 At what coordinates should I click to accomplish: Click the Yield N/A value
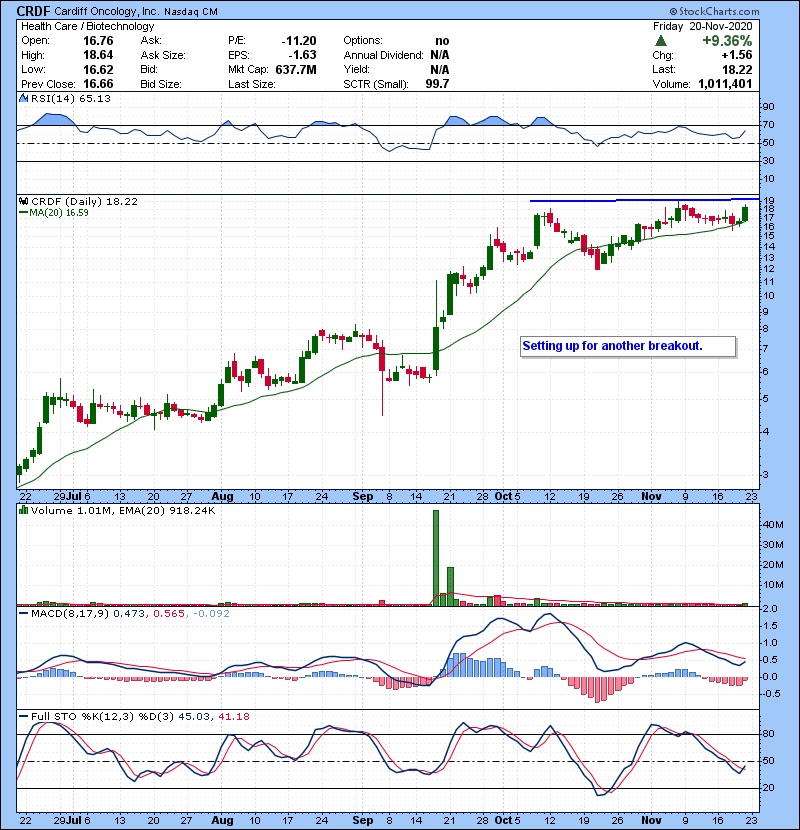tap(439, 69)
